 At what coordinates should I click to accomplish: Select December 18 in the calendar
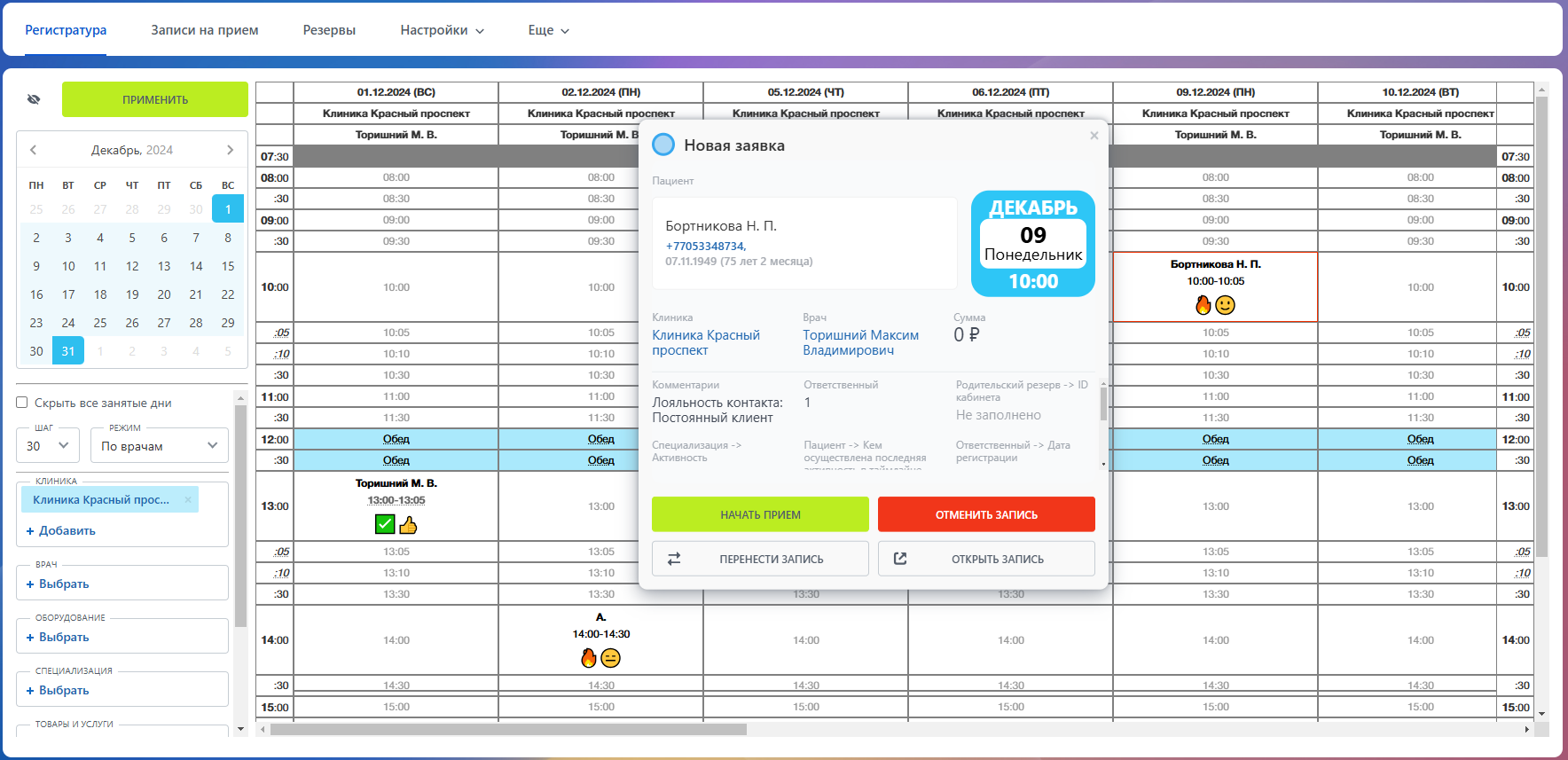[x=100, y=294]
